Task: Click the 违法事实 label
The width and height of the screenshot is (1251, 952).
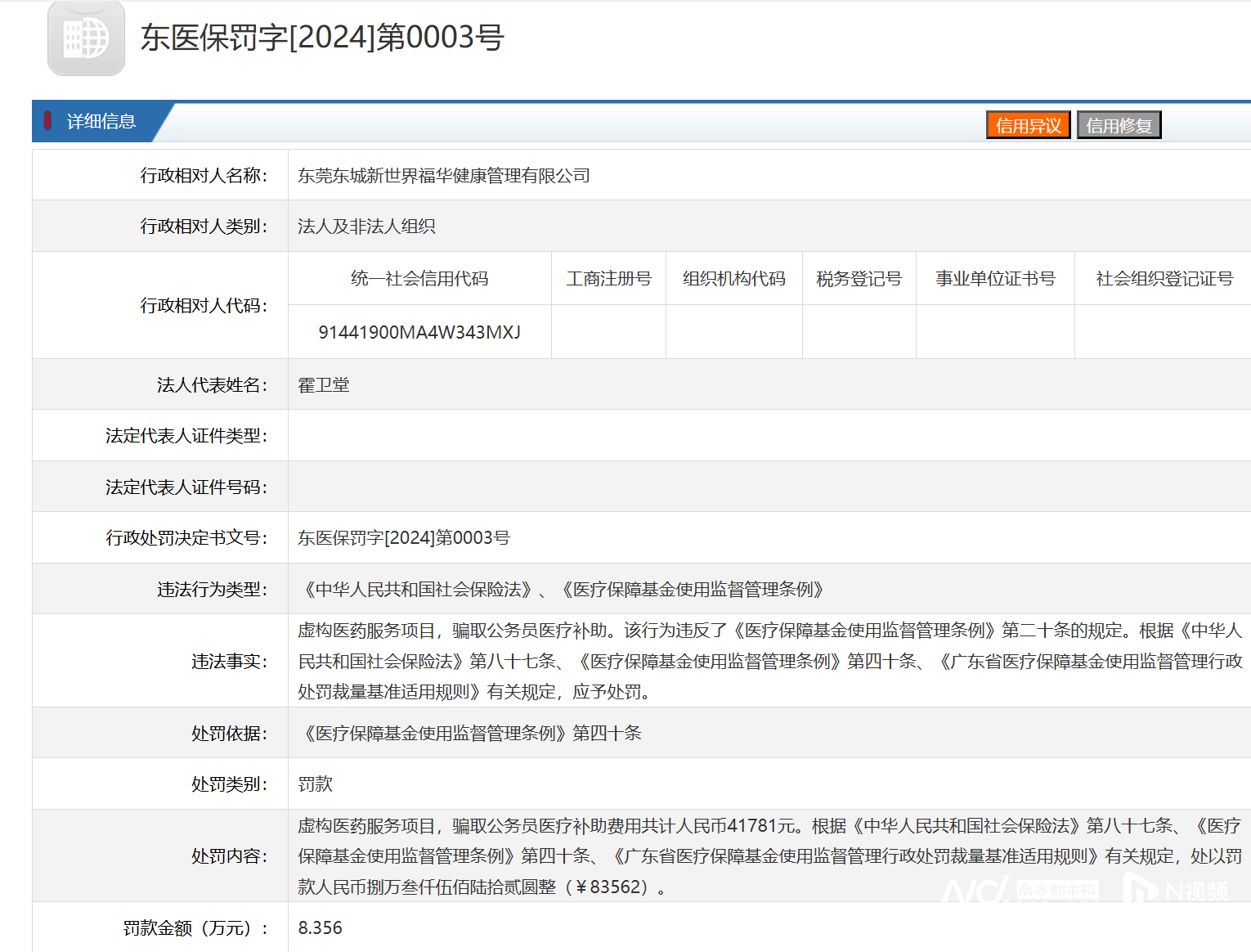Action: pyautogui.click(x=229, y=662)
